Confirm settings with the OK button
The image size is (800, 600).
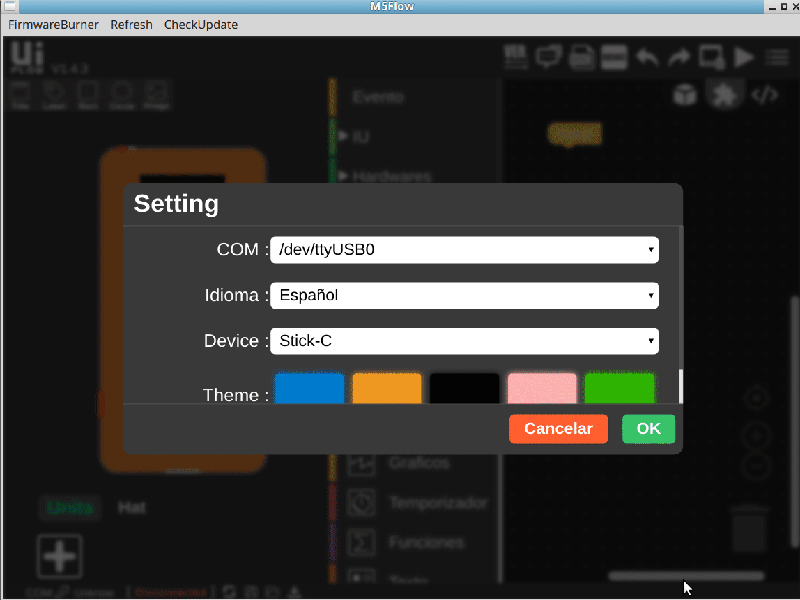pos(648,429)
